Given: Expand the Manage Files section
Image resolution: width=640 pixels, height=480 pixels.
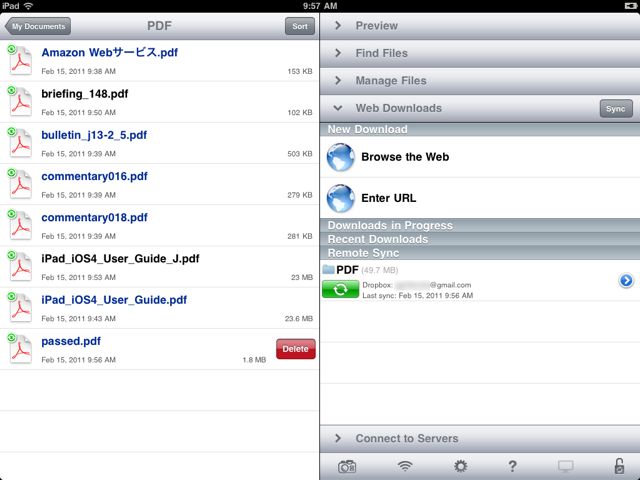Looking at the screenshot, I should tap(480, 81).
